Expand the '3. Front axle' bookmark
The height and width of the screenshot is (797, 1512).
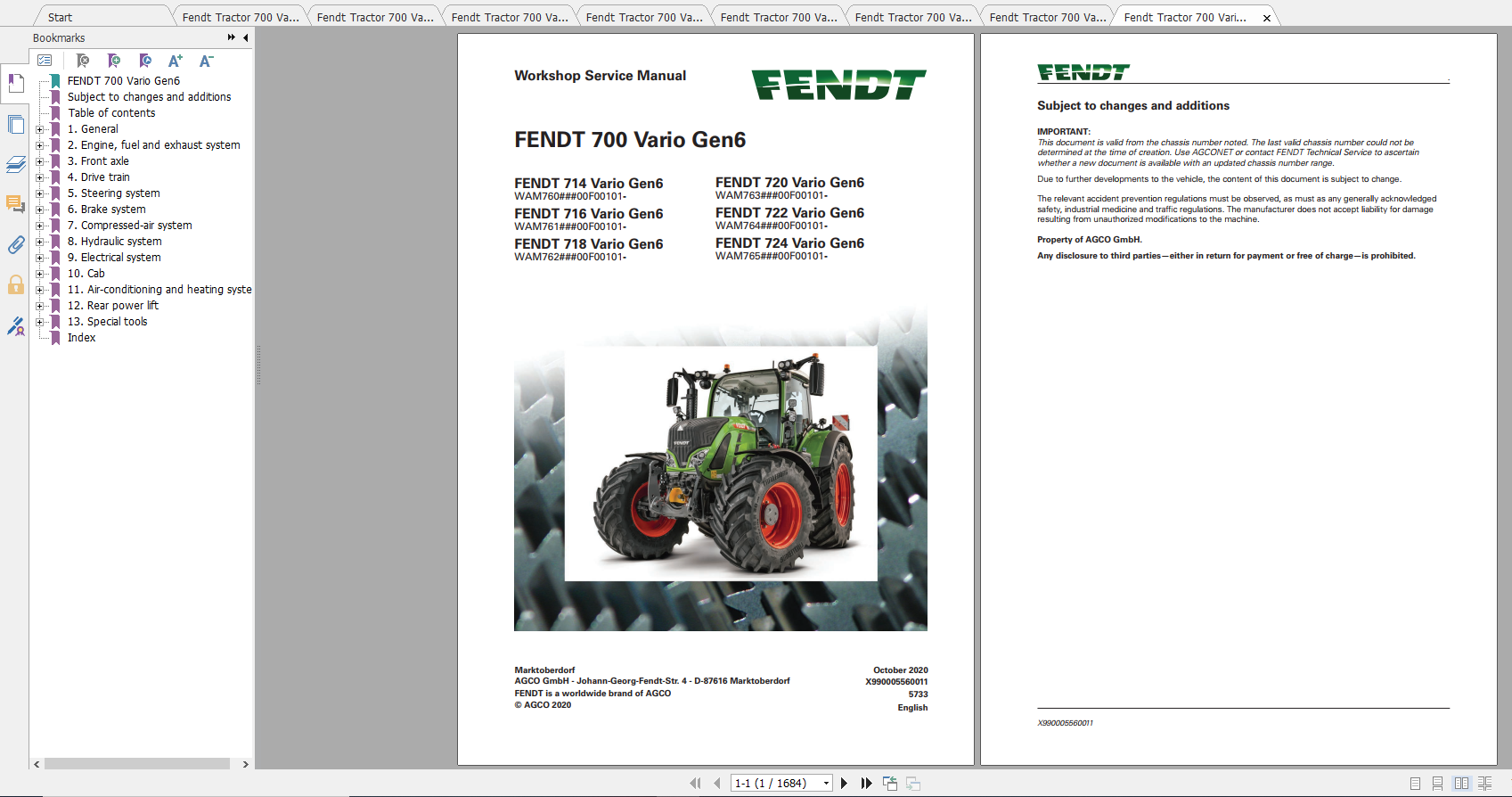(x=39, y=161)
